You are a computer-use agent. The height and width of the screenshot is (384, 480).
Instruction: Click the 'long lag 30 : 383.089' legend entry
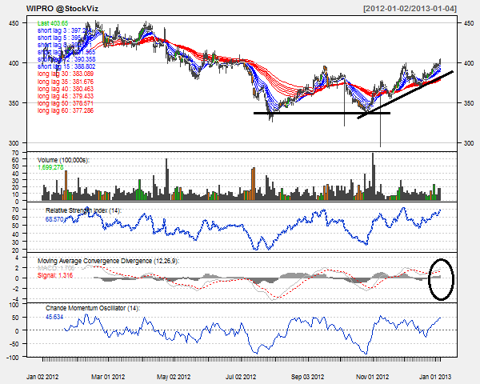pos(66,74)
